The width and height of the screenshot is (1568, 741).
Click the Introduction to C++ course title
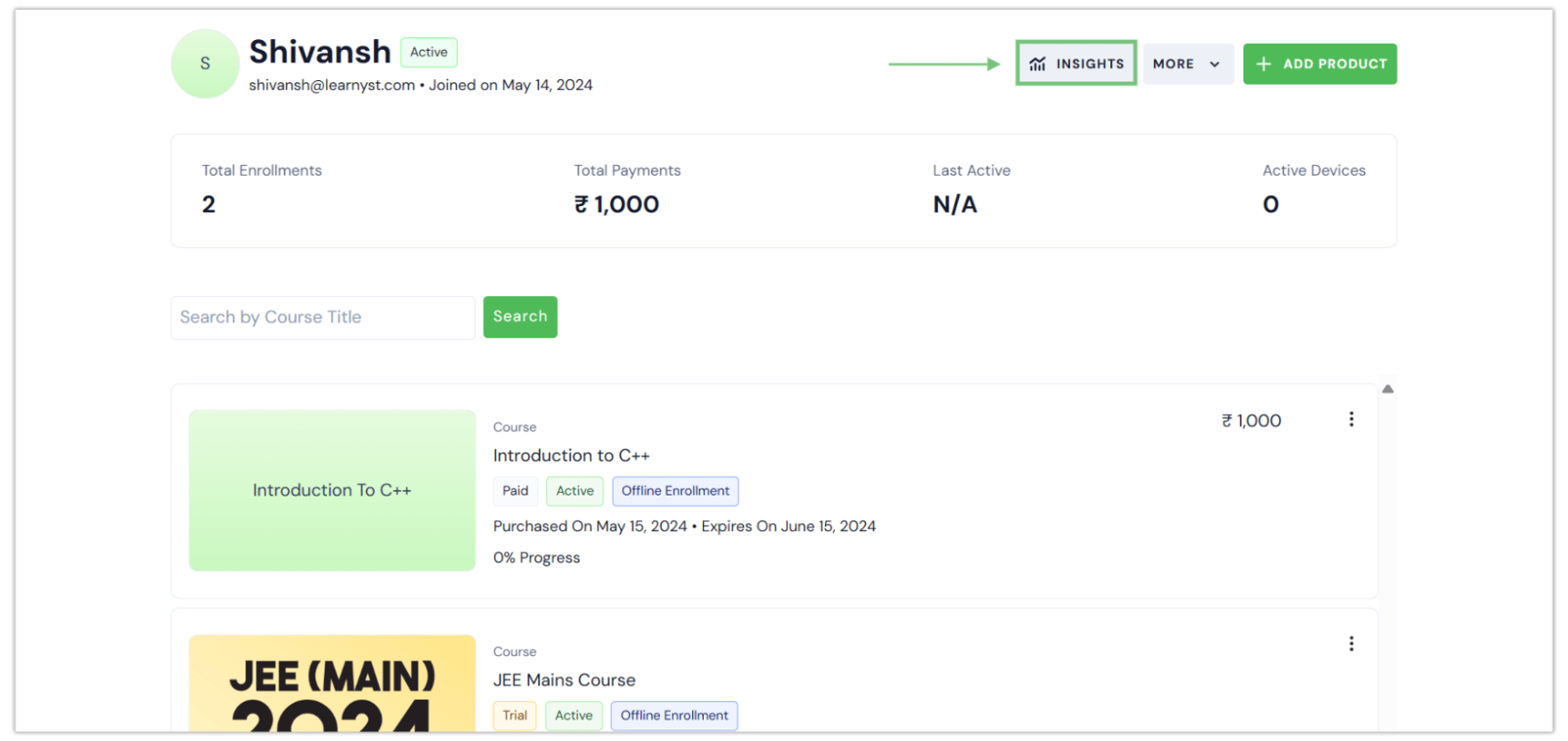click(x=572, y=456)
